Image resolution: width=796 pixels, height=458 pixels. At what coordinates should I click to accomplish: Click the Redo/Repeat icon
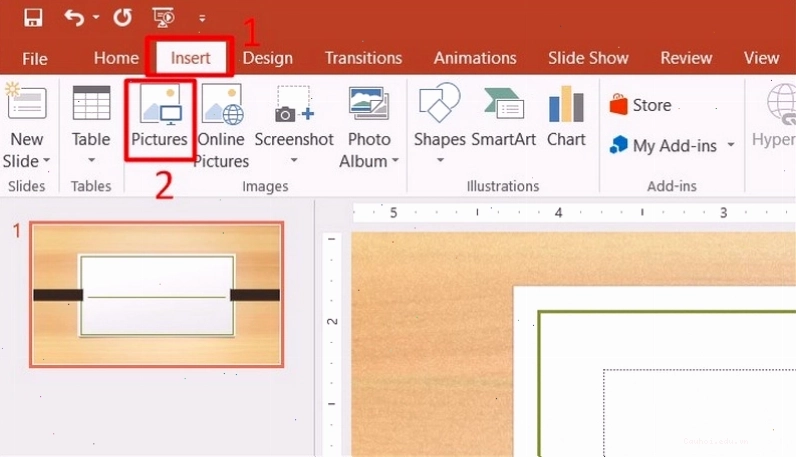pos(122,18)
